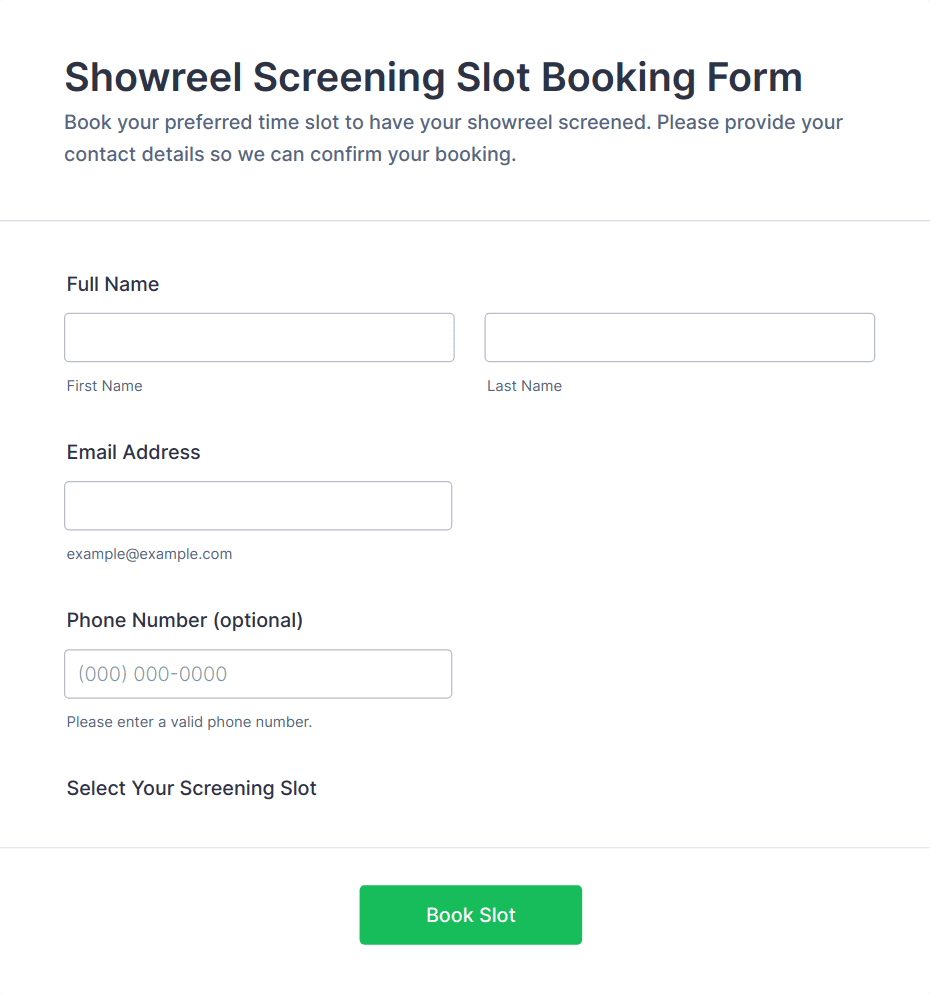The height and width of the screenshot is (994, 930).
Task: Select the Phone Number input box
Action: [258, 674]
